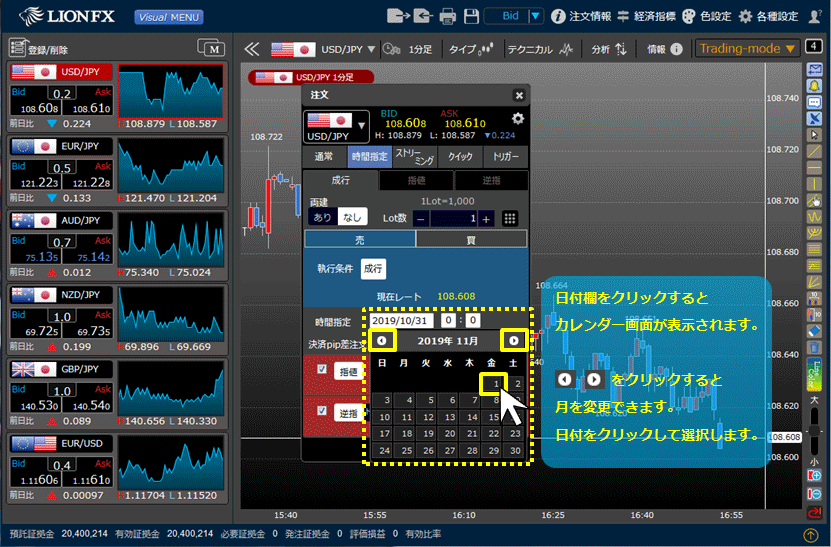The height and width of the screenshot is (547, 831).
Task: Open USD/JPY chart currency pair dropdown
Action: [323, 49]
